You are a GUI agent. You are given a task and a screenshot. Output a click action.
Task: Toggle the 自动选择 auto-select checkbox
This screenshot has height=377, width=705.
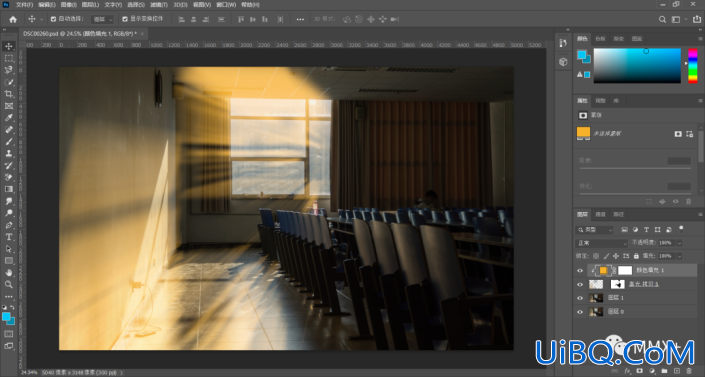point(53,19)
